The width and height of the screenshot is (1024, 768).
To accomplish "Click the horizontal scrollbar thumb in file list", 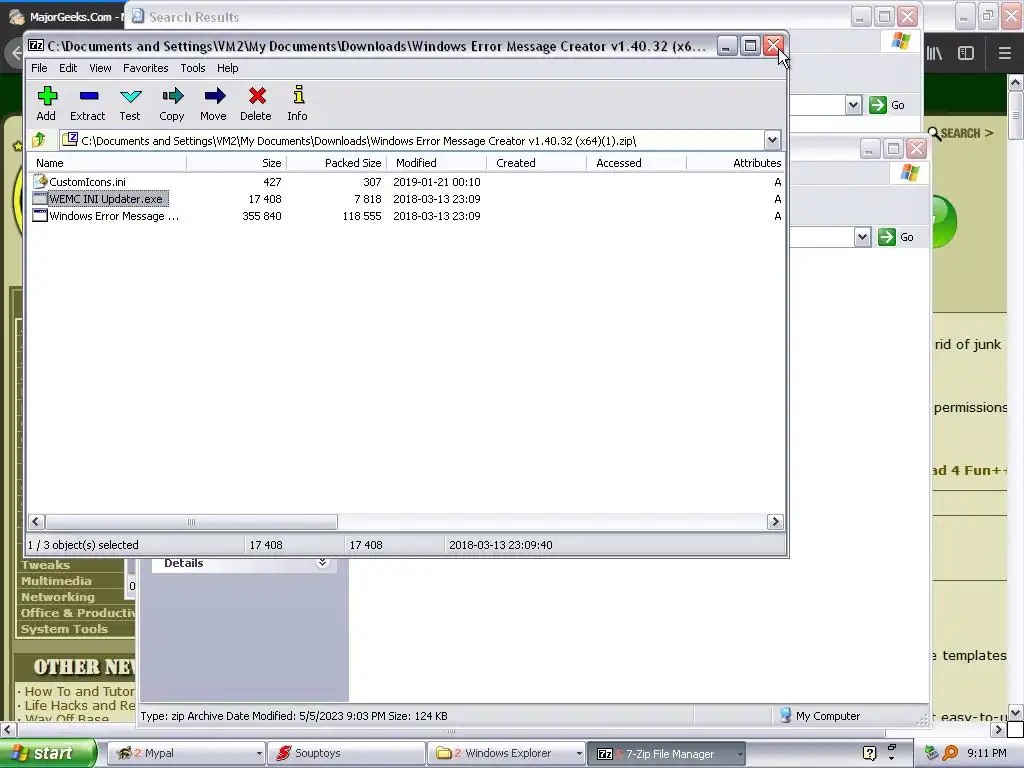I will click(x=191, y=521).
